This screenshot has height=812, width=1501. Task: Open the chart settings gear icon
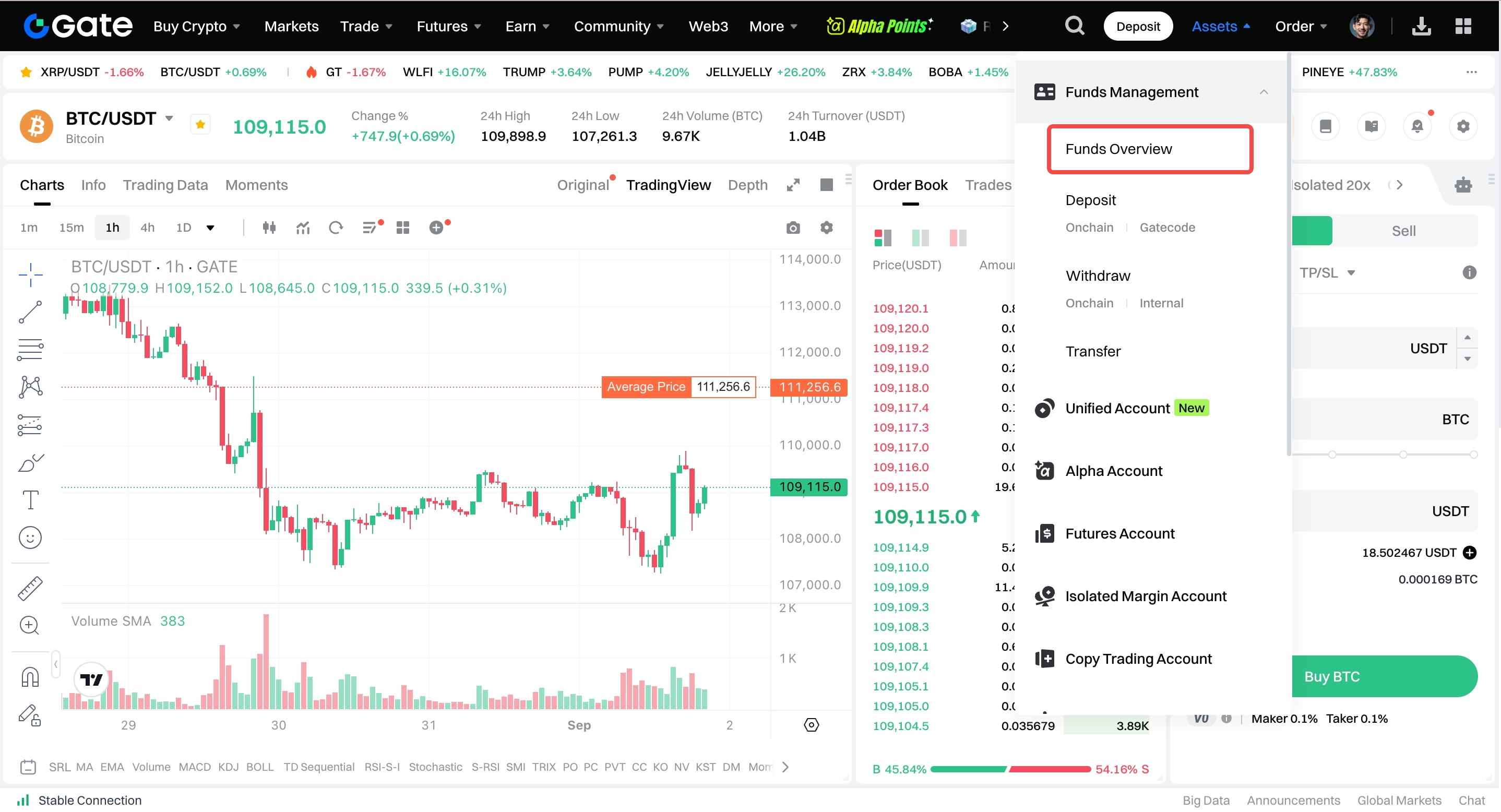[x=826, y=228]
